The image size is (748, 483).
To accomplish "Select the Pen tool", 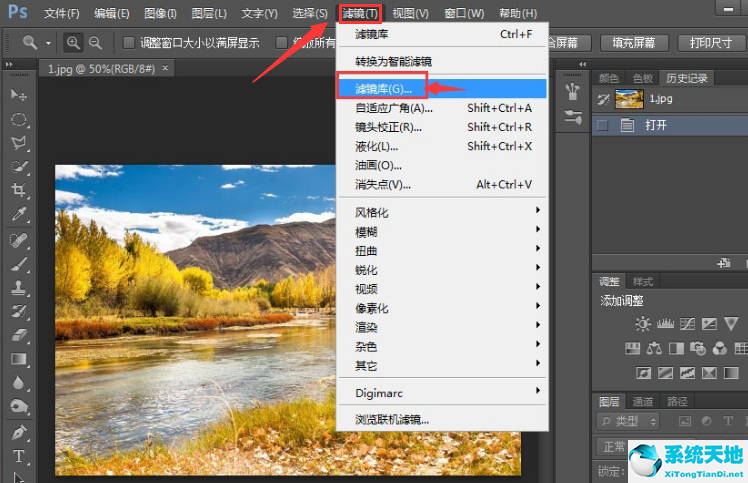I will 19,432.
